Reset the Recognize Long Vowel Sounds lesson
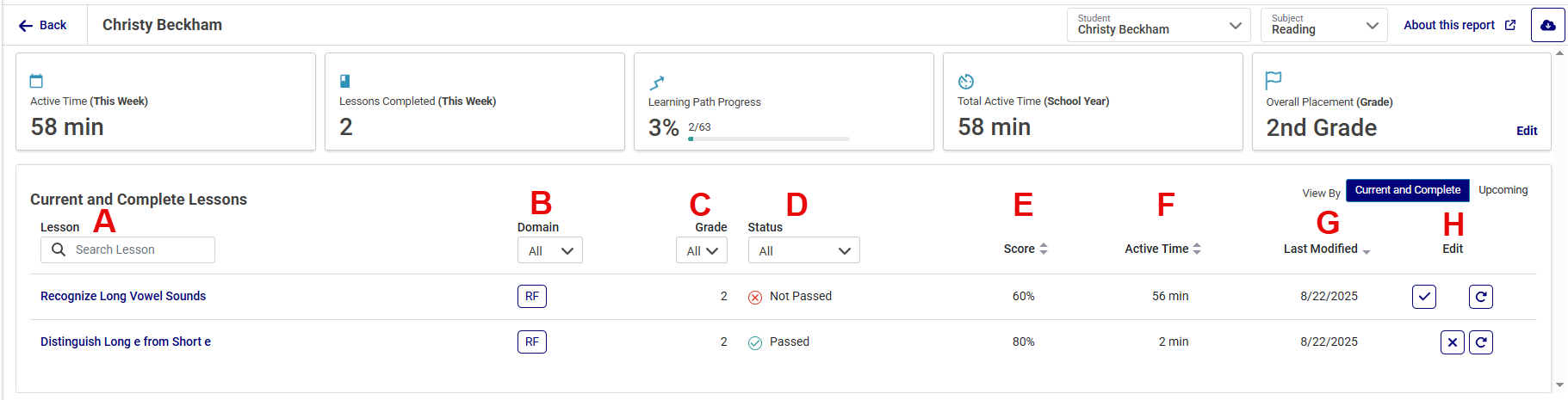Viewport: 1568px width, 400px height. click(x=1480, y=297)
